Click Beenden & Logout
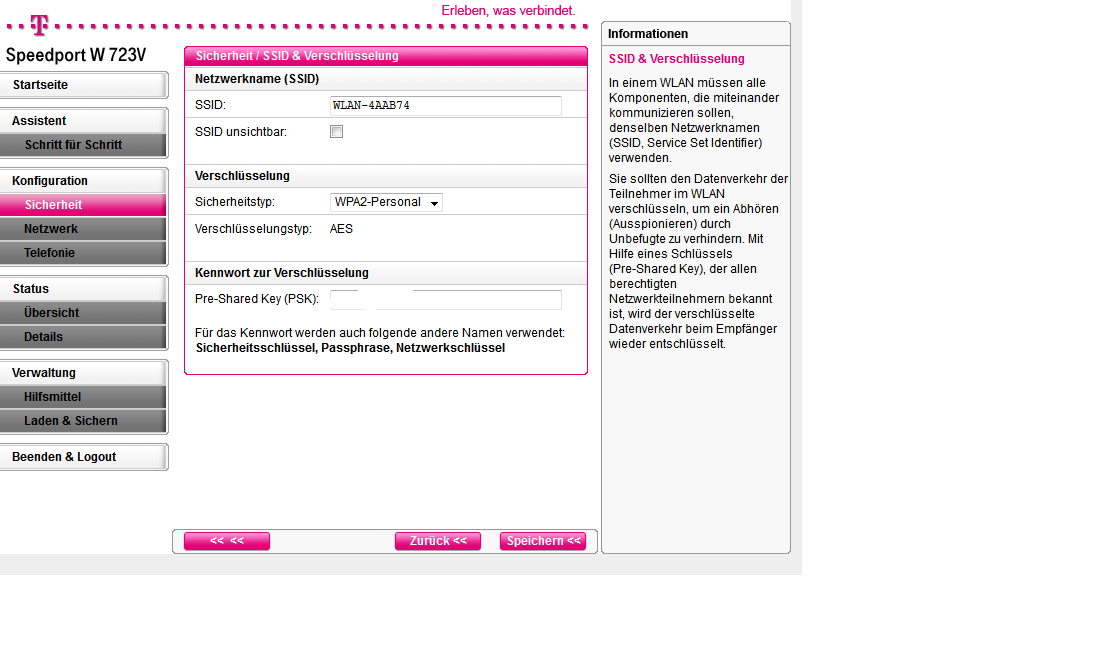This screenshot has width=1118, height=662. coord(83,457)
